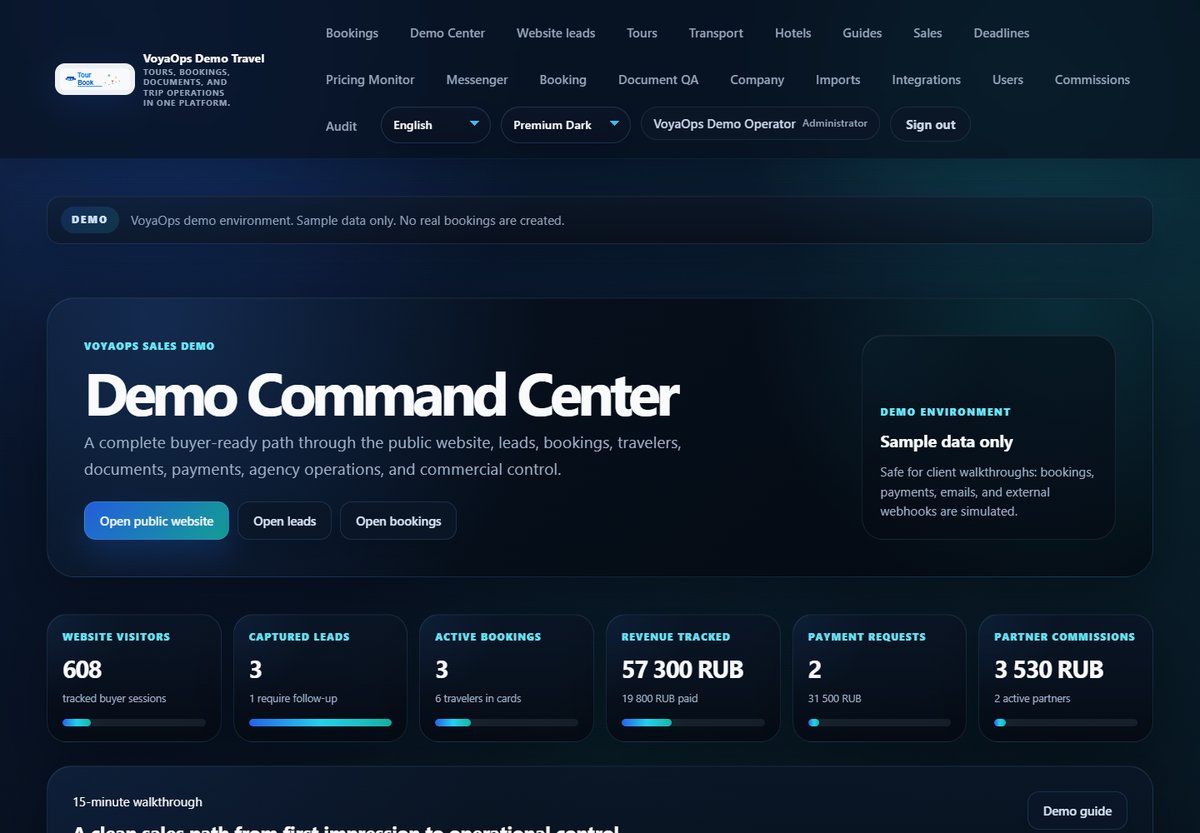The height and width of the screenshot is (833, 1200).
Task: Click the 57 300 RUB revenue value
Action: pyautogui.click(x=683, y=669)
